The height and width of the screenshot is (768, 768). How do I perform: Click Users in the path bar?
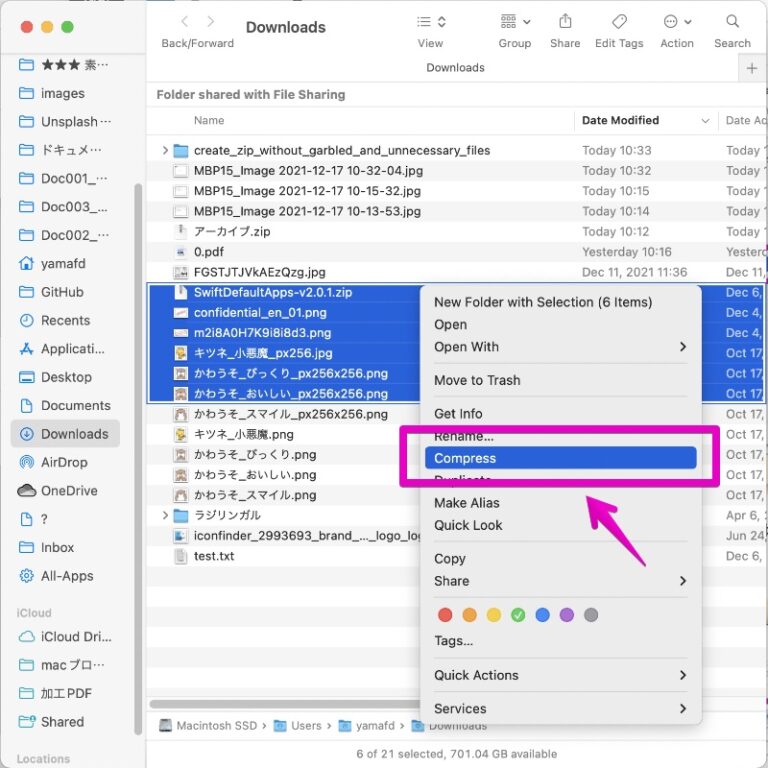point(298,725)
